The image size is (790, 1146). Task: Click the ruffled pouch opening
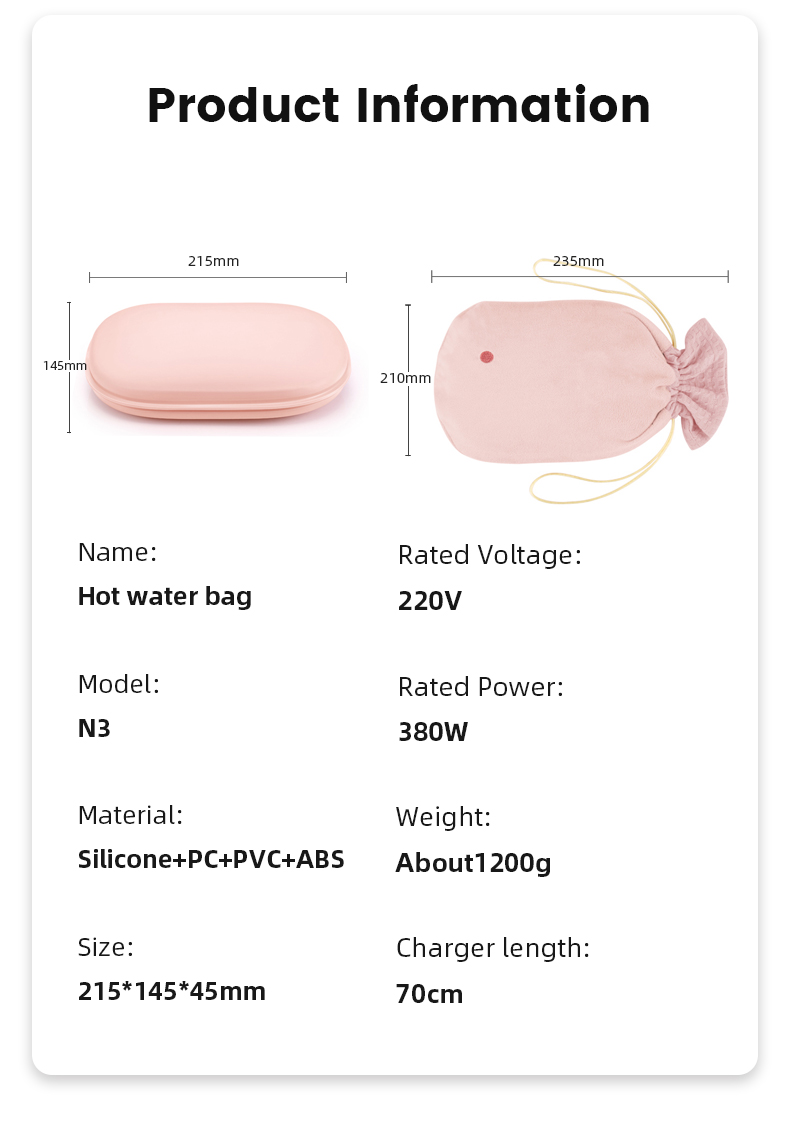tap(703, 383)
